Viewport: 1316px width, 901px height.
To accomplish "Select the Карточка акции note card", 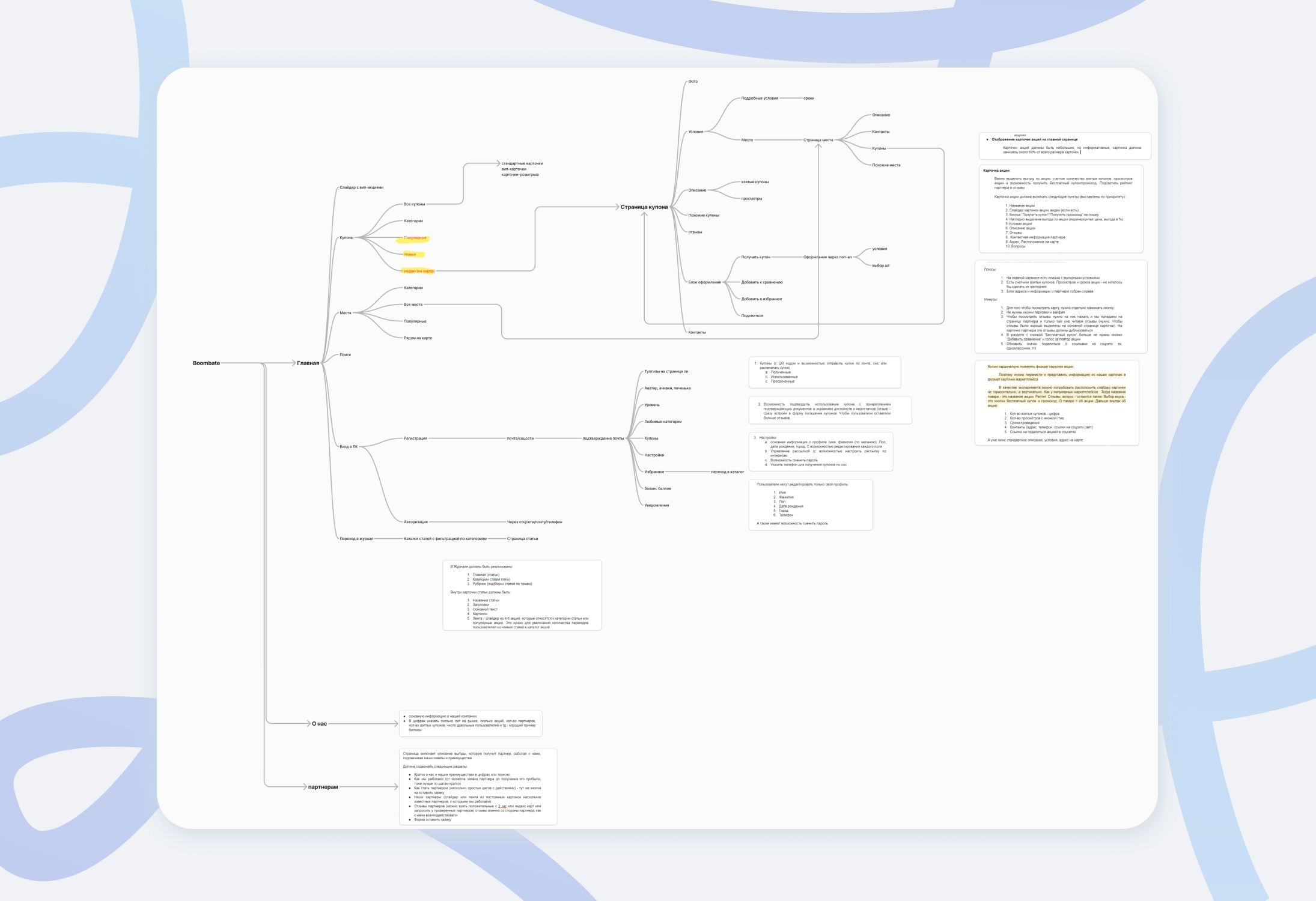I will tap(1061, 208).
